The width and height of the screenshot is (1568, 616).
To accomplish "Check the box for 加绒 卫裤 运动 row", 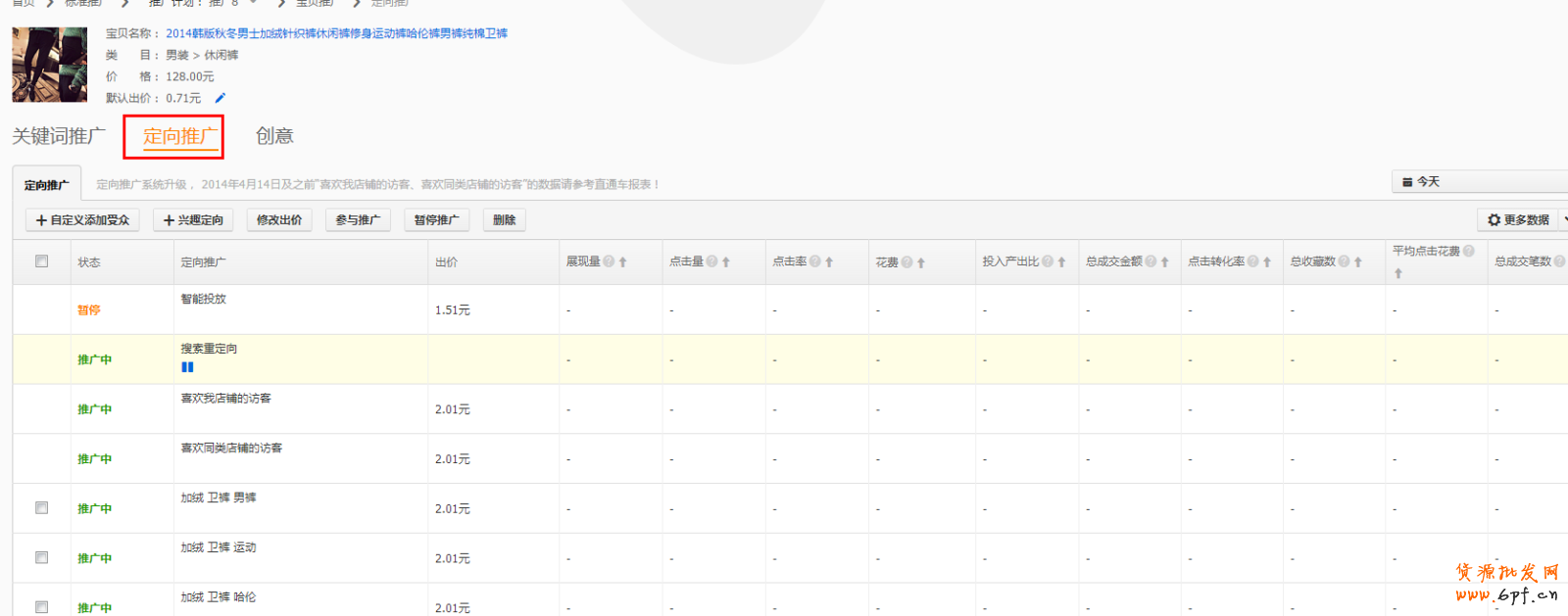I will [41, 557].
